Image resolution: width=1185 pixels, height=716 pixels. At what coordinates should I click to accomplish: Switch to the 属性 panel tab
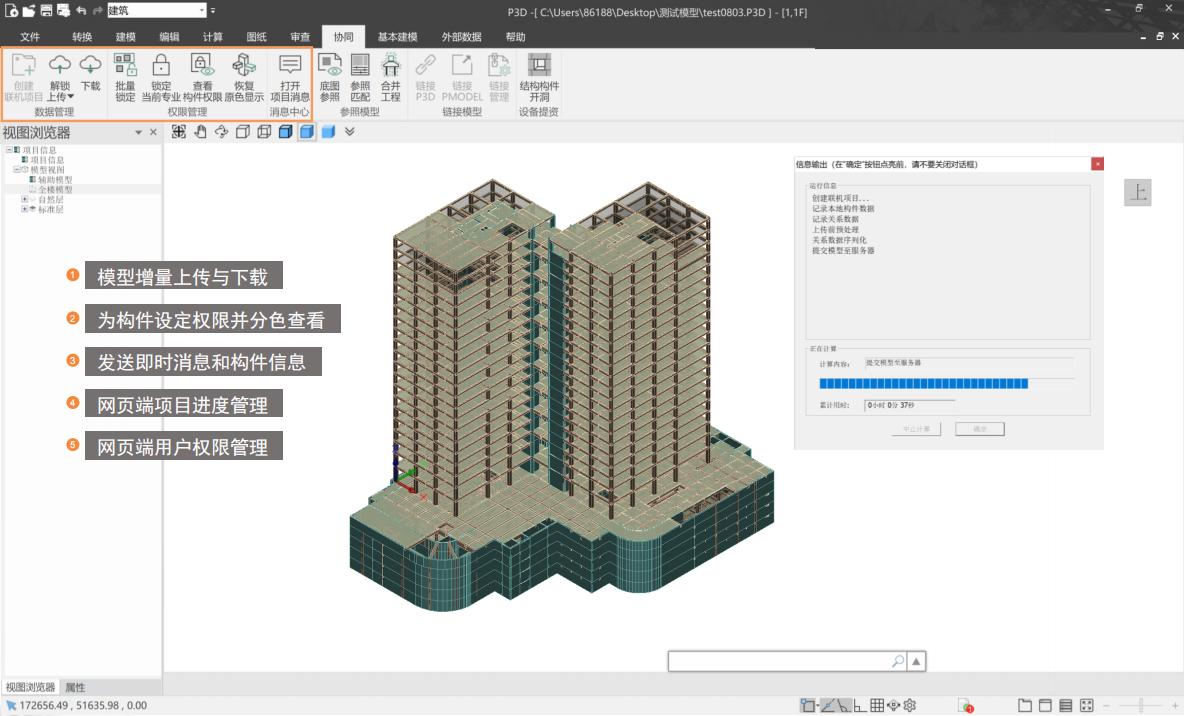75,687
